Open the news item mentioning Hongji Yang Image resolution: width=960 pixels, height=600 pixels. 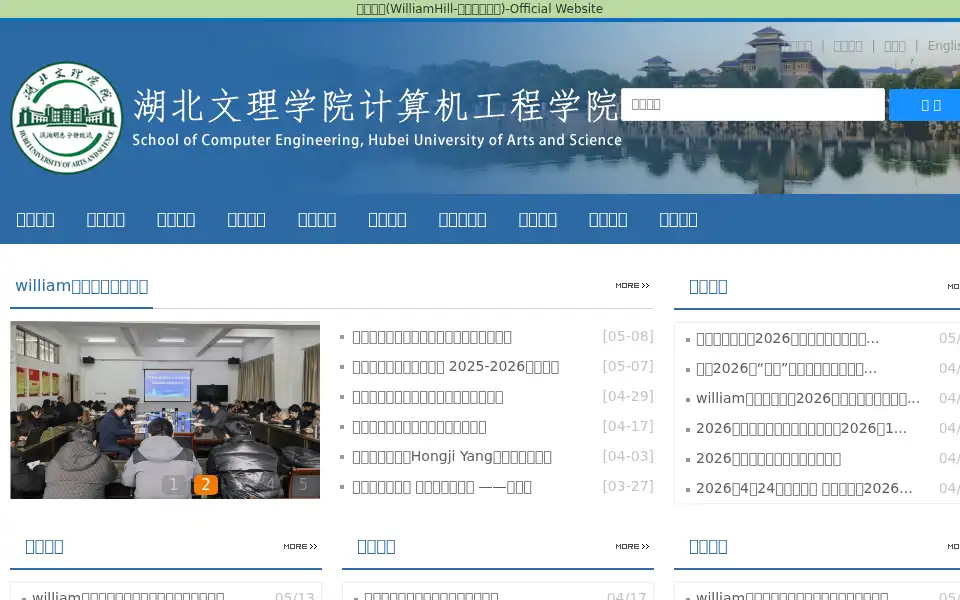pyautogui.click(x=452, y=457)
